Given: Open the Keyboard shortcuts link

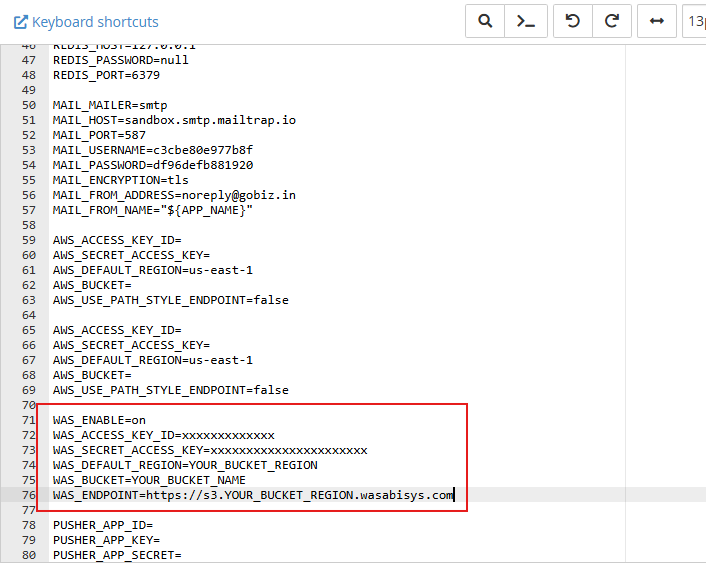Looking at the screenshot, I should pyautogui.click(x=86, y=22).
